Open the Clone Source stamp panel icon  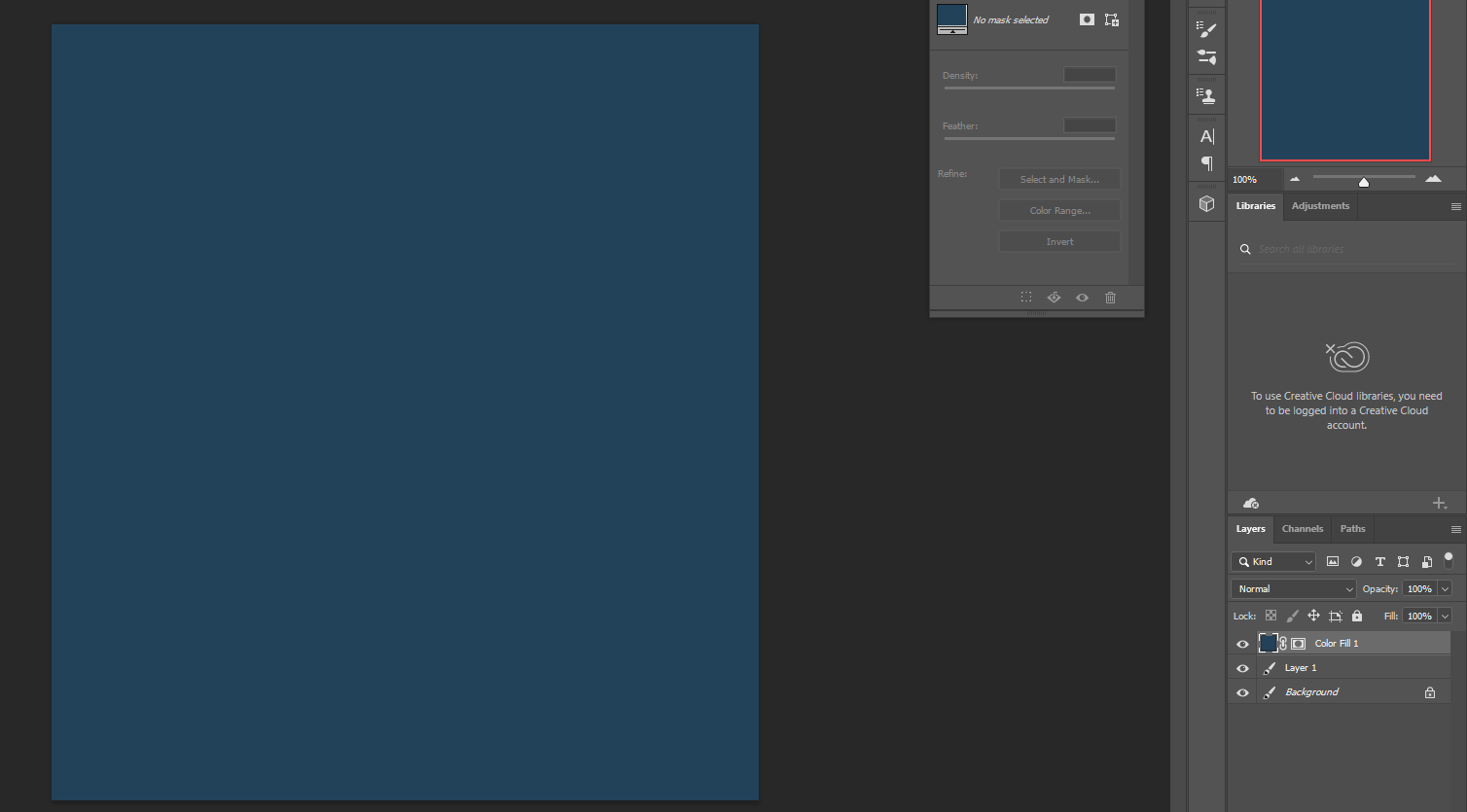pos(1206,95)
